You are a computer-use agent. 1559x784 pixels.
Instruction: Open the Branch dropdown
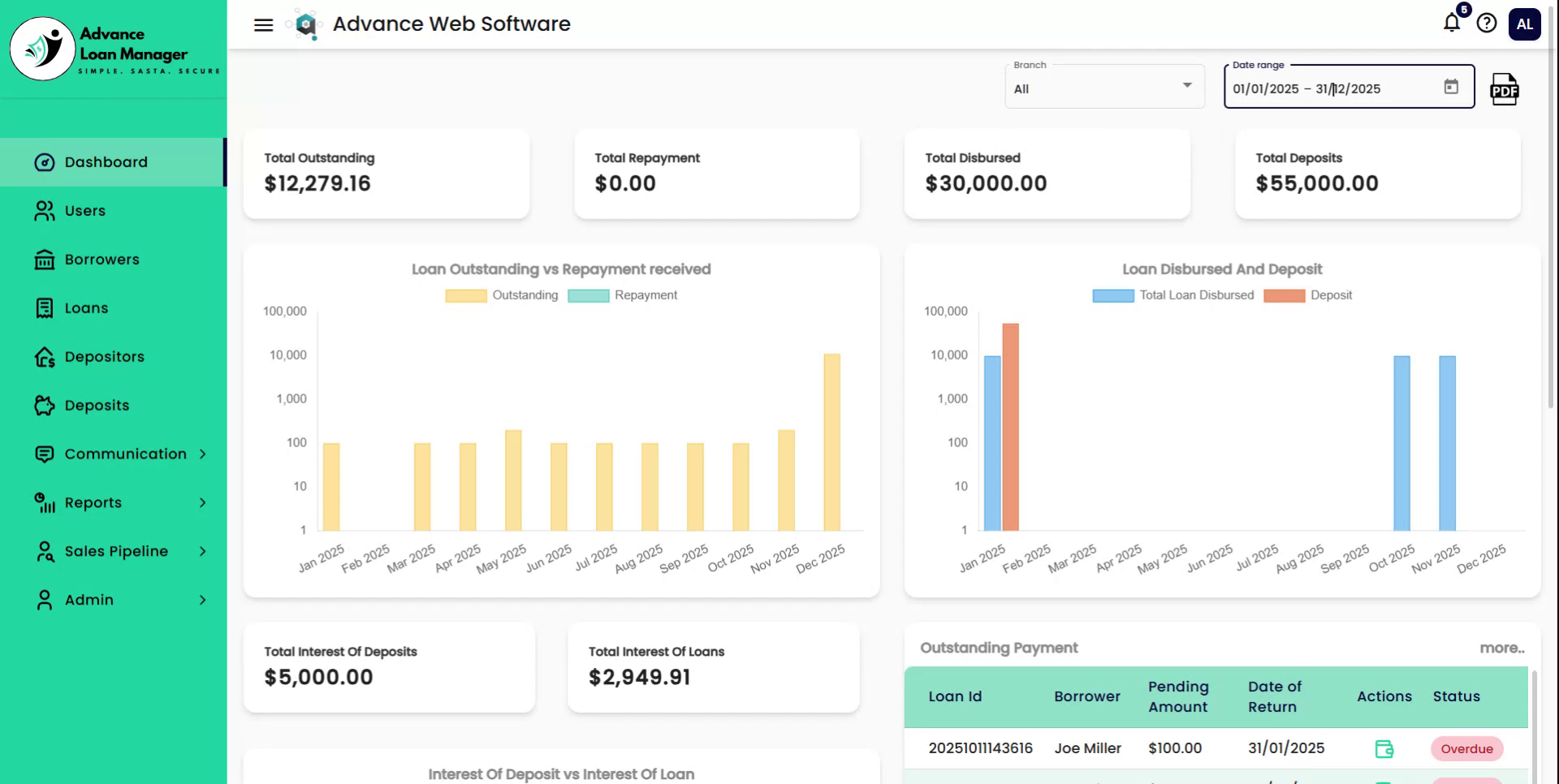pos(1103,88)
